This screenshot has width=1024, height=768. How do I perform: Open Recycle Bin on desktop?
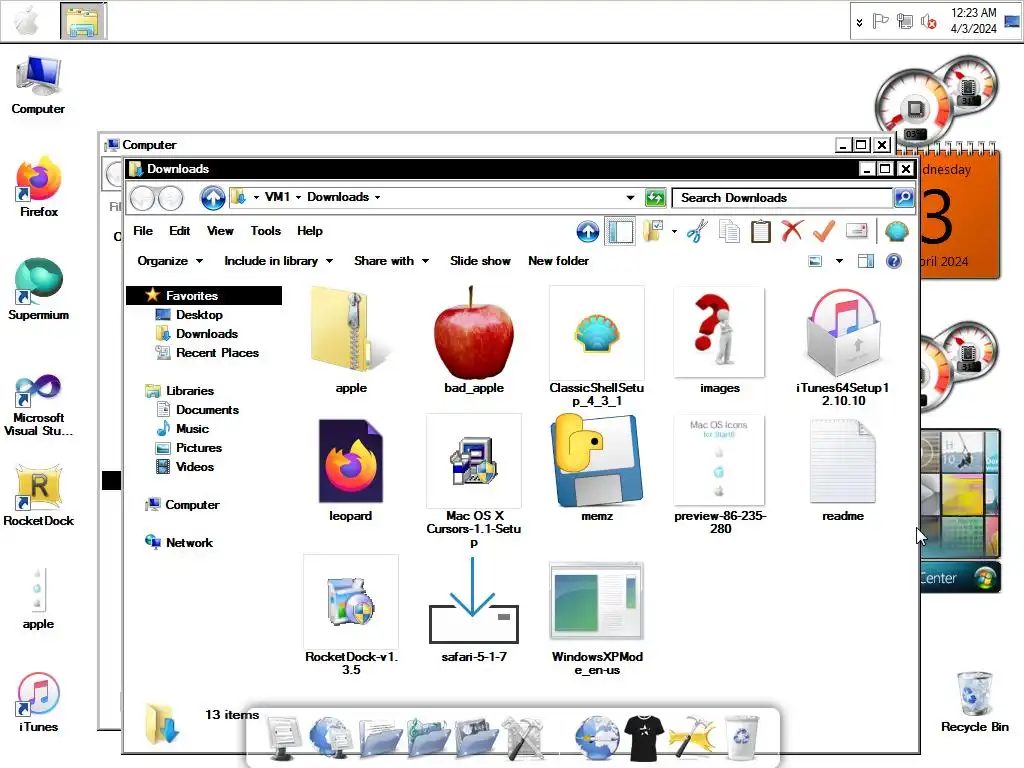[x=974, y=702]
